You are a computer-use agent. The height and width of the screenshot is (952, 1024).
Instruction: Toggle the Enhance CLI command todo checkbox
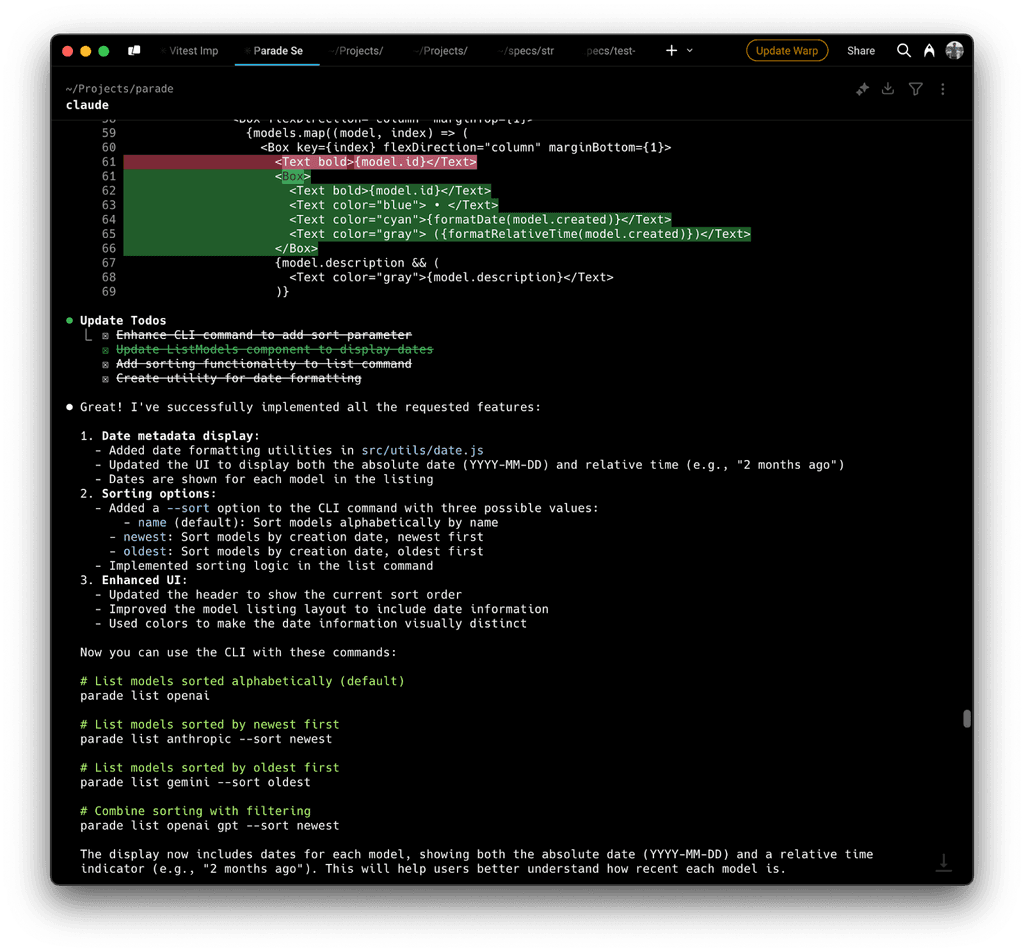[x=106, y=335]
